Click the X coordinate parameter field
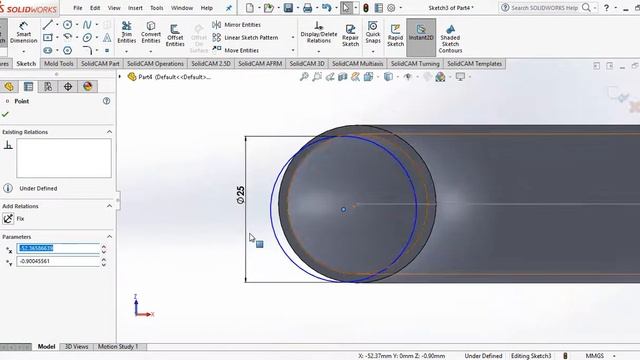 [58, 248]
